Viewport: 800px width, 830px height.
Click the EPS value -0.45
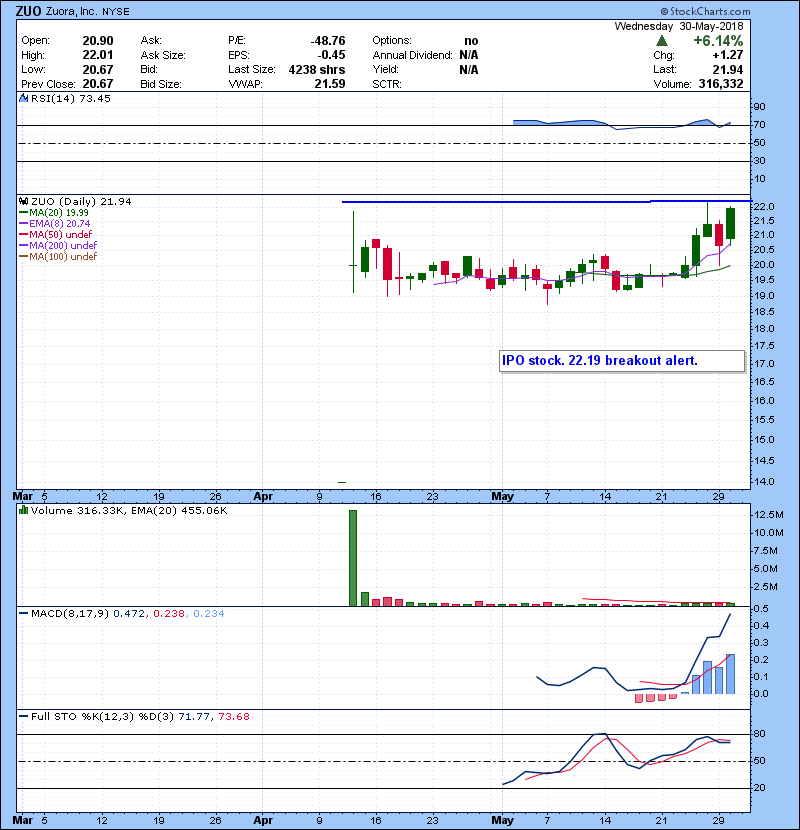pos(331,55)
